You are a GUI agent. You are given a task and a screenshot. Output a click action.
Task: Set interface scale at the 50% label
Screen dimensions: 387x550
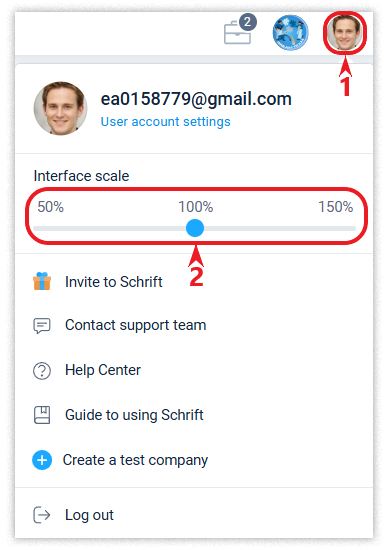pos(51,207)
